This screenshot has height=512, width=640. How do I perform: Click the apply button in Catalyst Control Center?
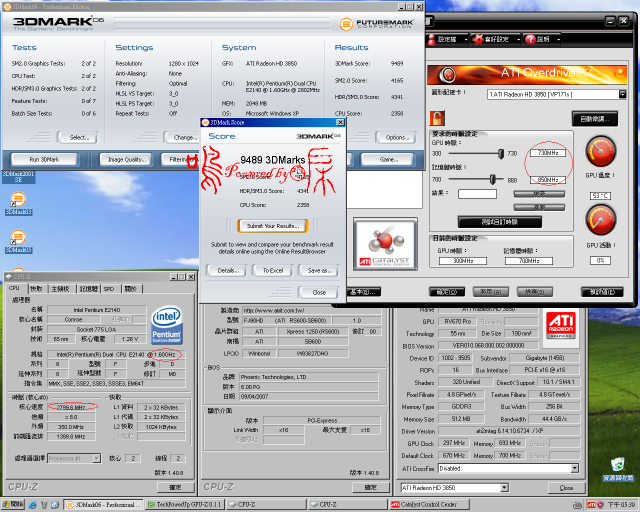click(x=491, y=292)
